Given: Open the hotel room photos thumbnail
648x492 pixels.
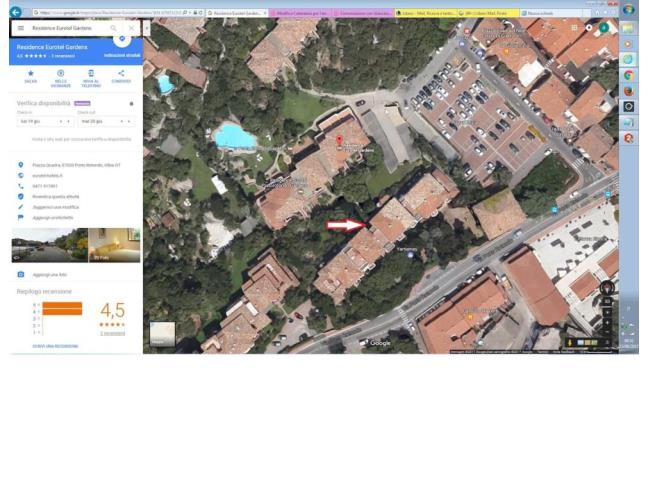Looking at the screenshot, I should [x=114, y=245].
